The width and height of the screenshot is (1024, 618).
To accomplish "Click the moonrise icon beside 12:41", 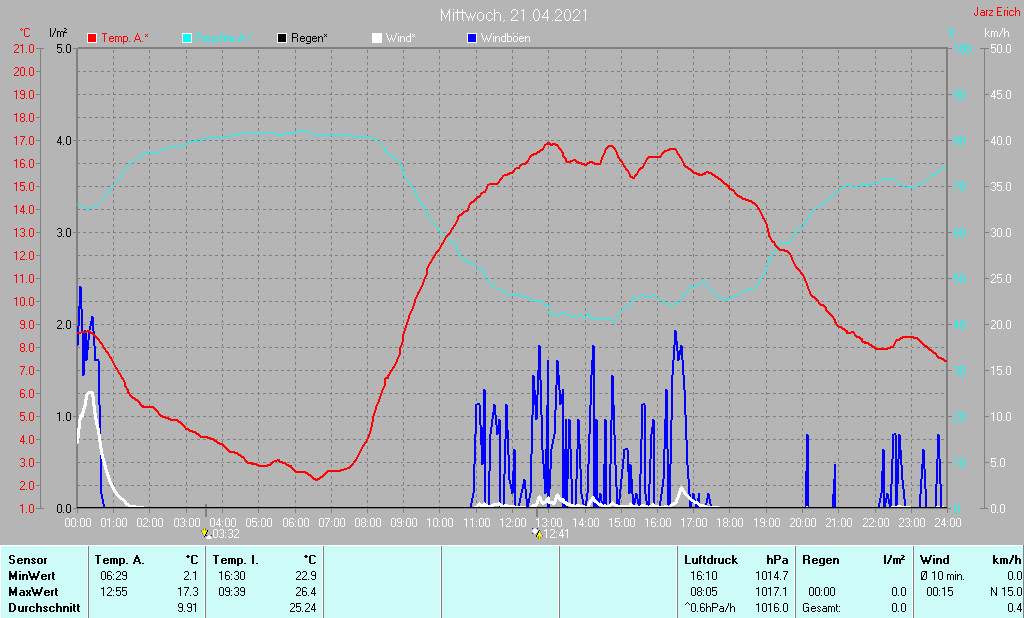I will [x=537, y=533].
